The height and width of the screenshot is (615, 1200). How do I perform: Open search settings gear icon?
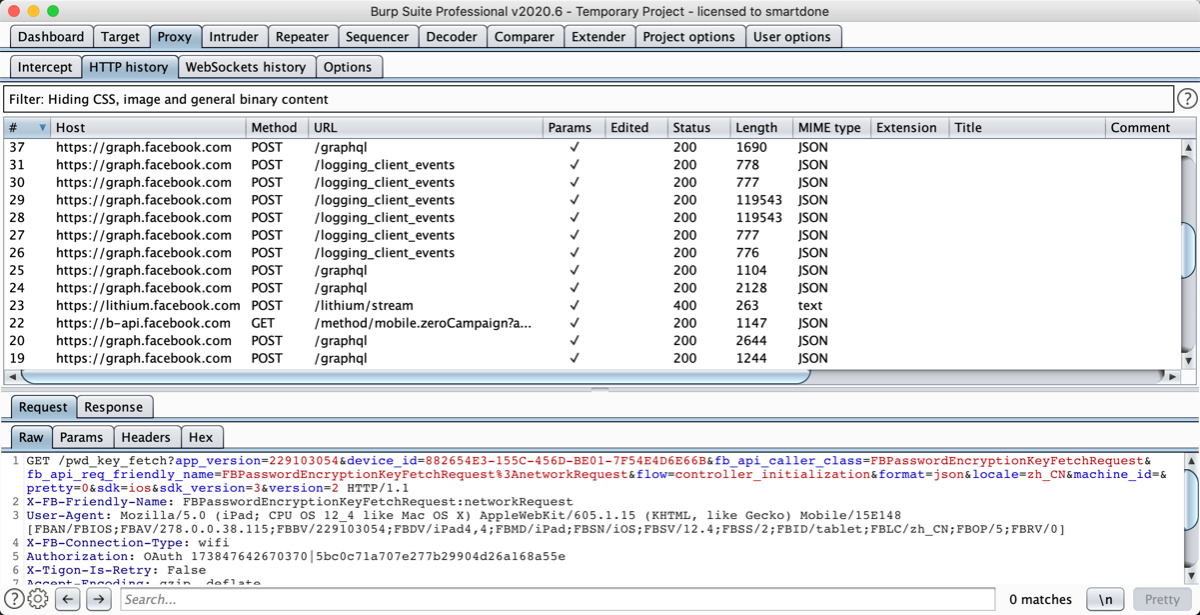[38, 599]
